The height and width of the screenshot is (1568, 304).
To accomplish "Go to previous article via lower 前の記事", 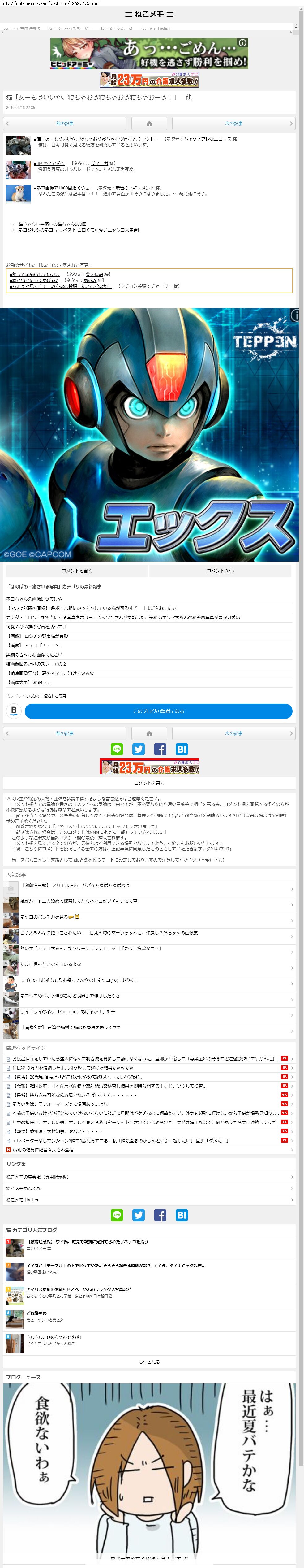I will (x=64, y=733).
